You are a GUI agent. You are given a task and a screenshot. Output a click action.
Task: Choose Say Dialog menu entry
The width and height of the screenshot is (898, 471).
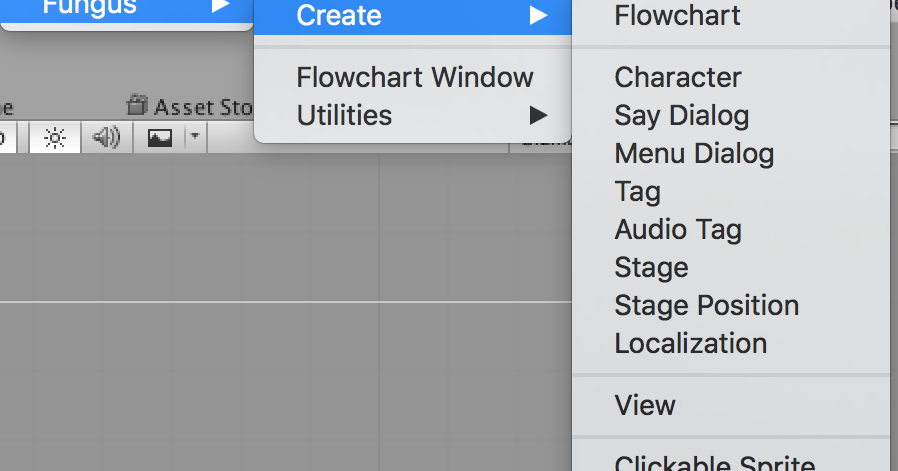681,115
